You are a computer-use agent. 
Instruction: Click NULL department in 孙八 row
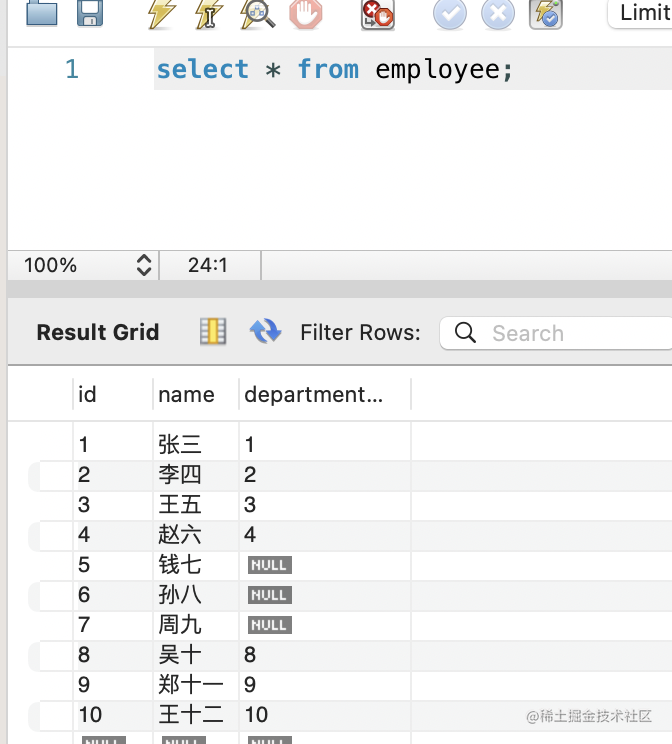tap(270, 595)
